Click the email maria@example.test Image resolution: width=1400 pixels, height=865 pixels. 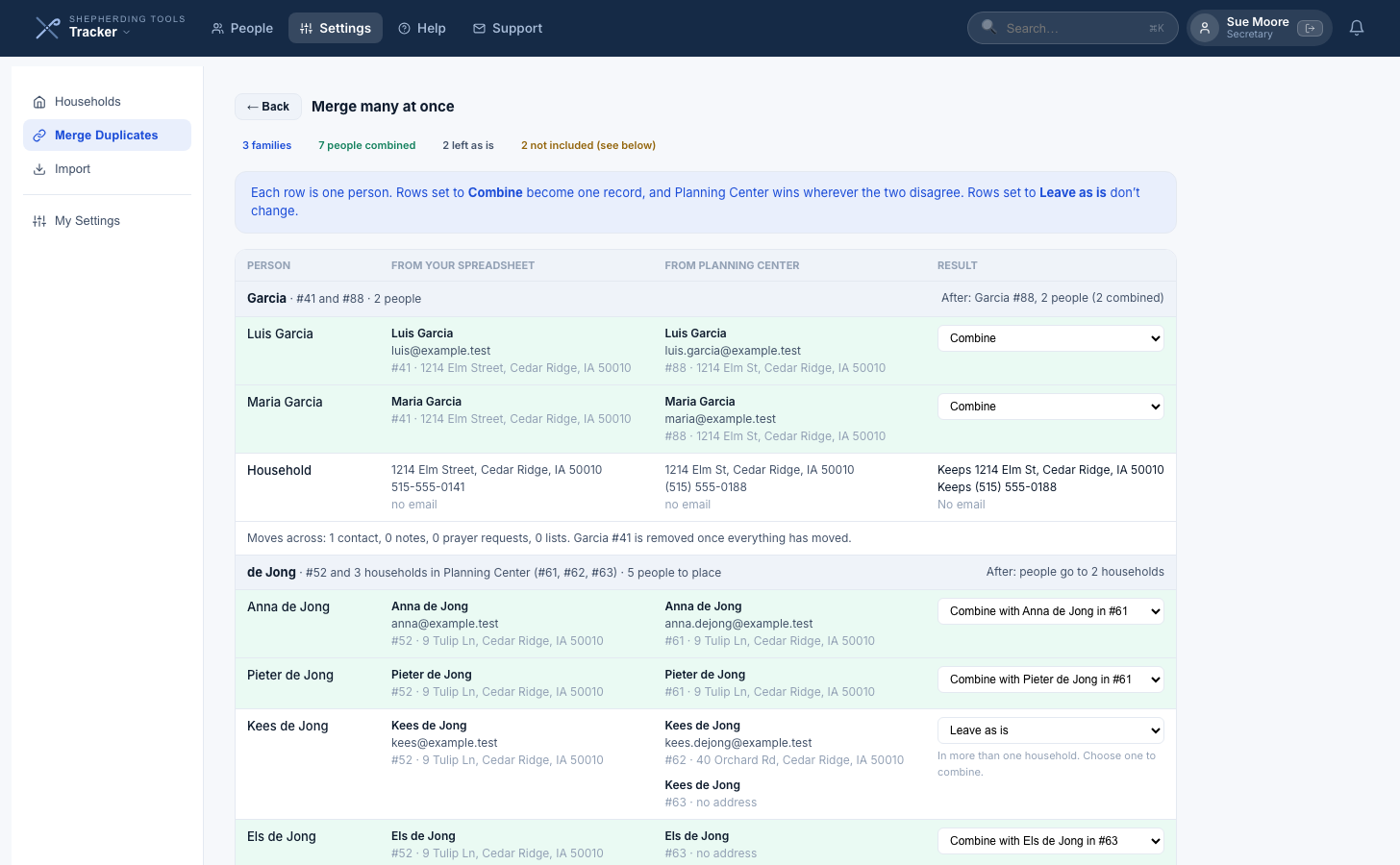[x=720, y=419]
